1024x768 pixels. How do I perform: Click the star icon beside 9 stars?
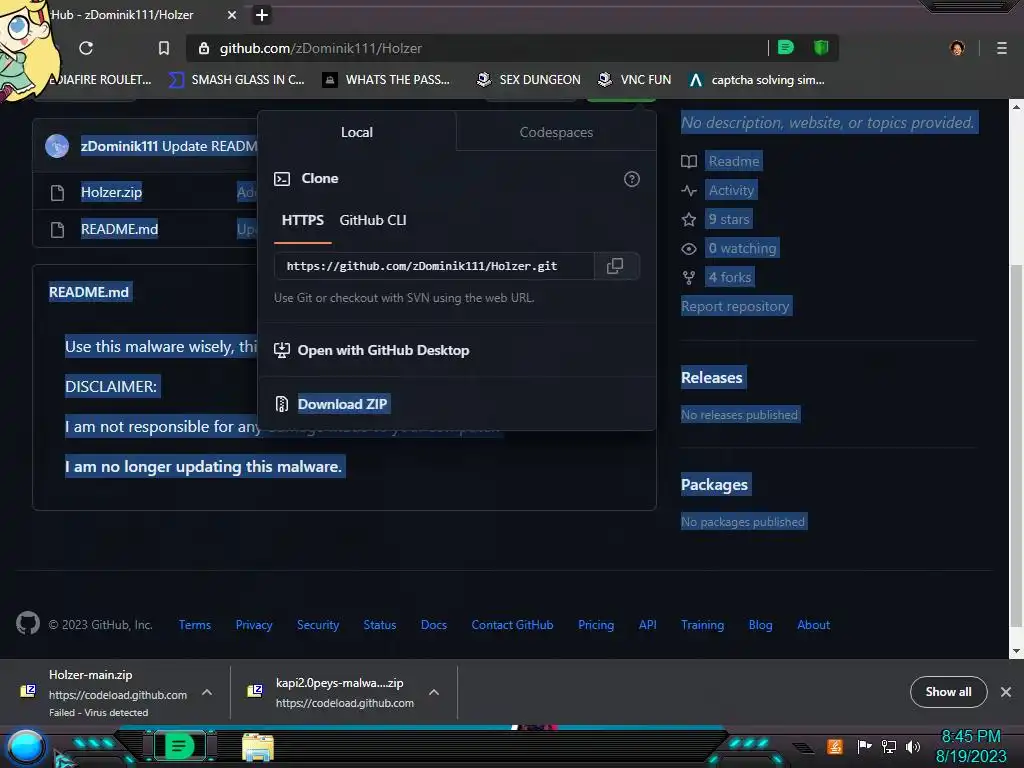click(x=689, y=219)
